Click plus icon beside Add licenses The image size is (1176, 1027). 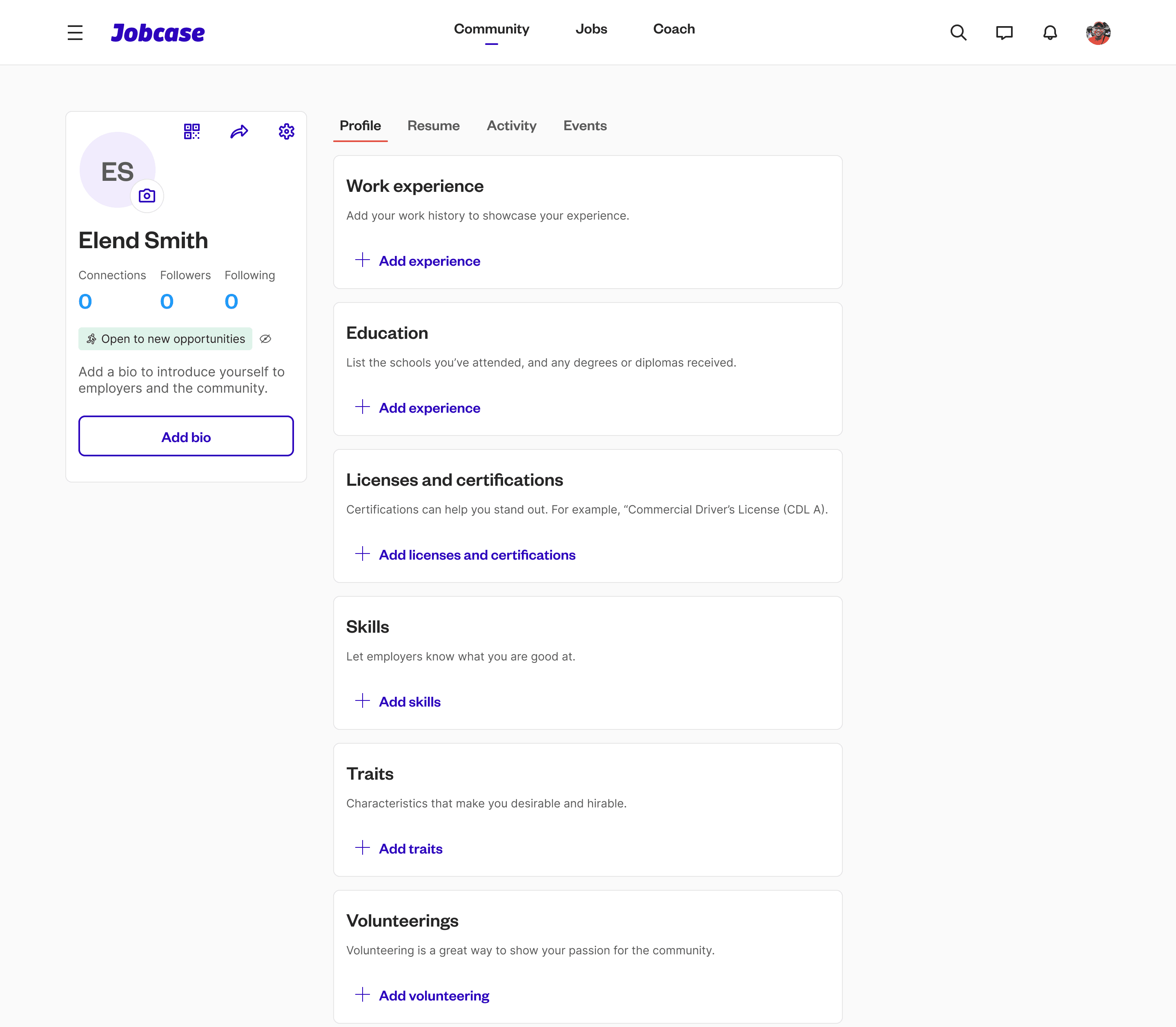point(362,554)
